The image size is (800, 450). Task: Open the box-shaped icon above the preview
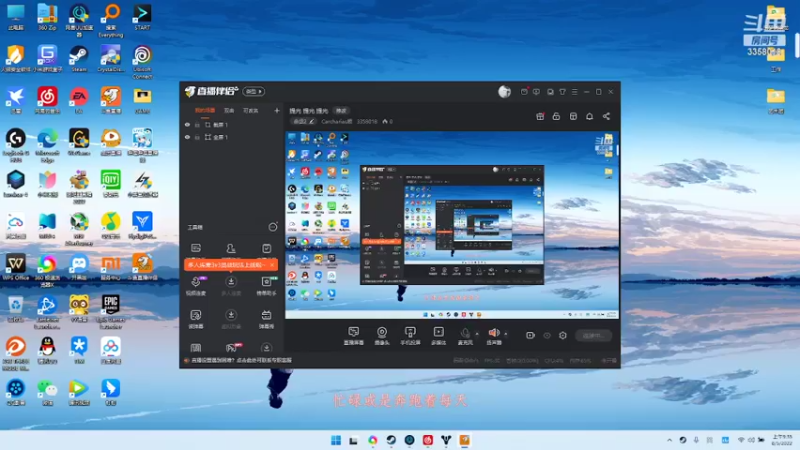coord(573,116)
